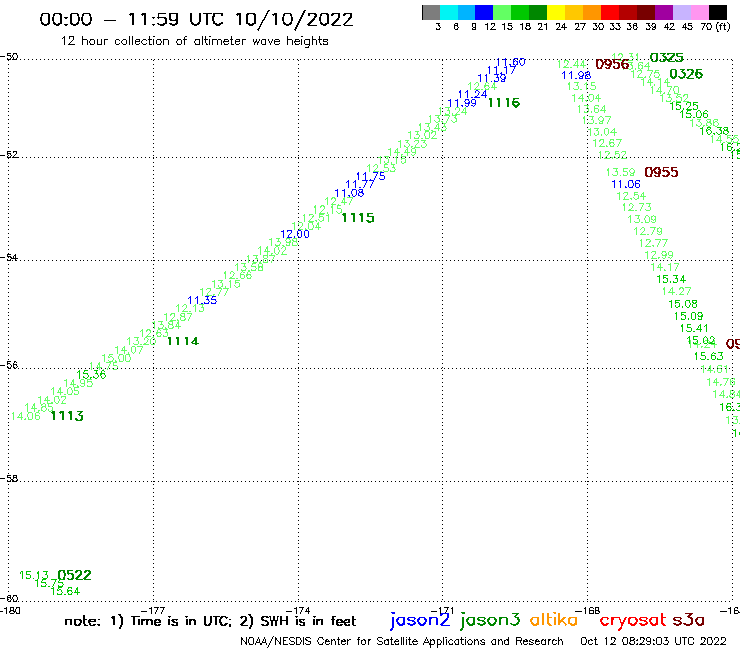Screen dimensions: 740x650
Task: Click the longitude axis label '-174'
Action: (x=298, y=611)
